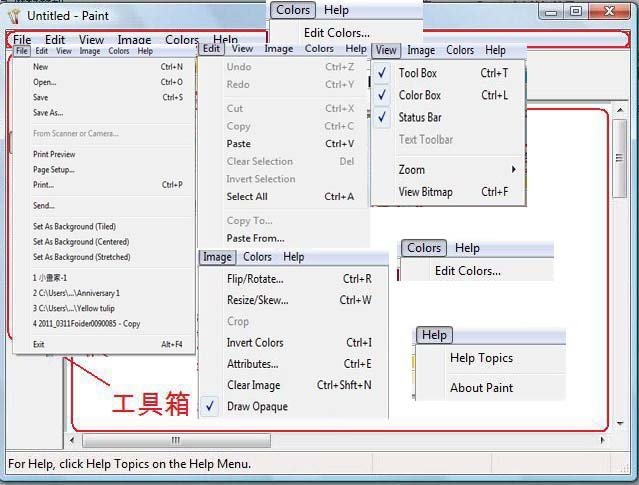This screenshot has width=639, height=485.
Task: Toggle the Draw Opaque checked option
Action: point(293,406)
